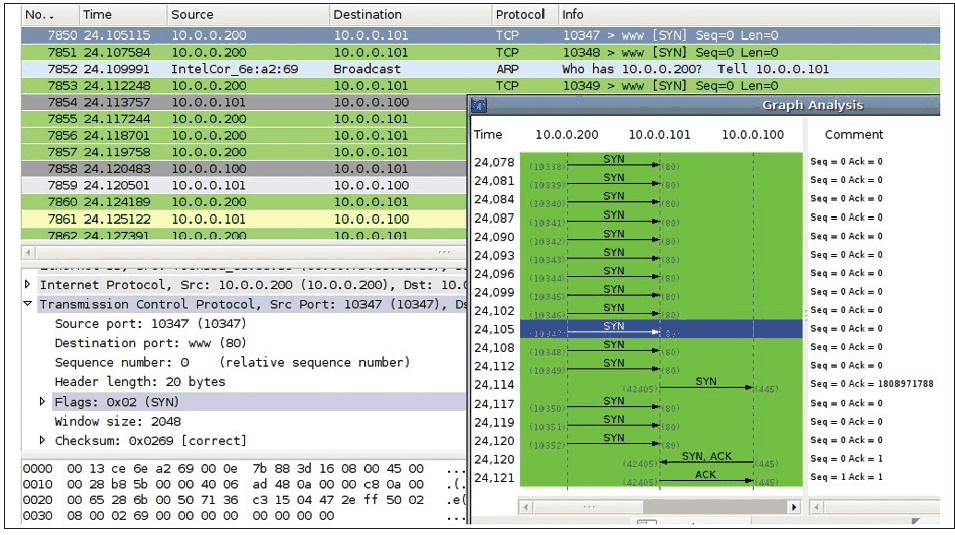The width and height of the screenshot is (955, 535).
Task: Click the Comment column header
Action: tap(854, 135)
